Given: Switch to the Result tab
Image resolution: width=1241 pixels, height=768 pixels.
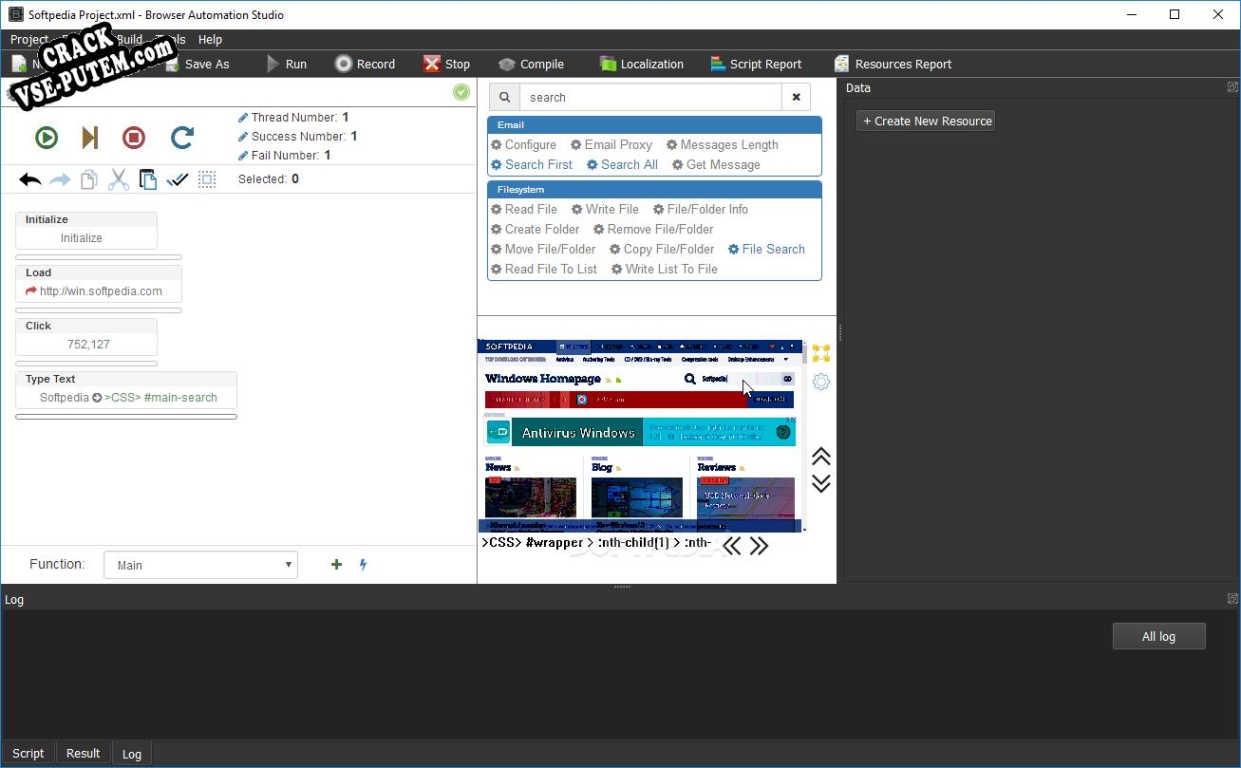Looking at the screenshot, I should 83,754.
